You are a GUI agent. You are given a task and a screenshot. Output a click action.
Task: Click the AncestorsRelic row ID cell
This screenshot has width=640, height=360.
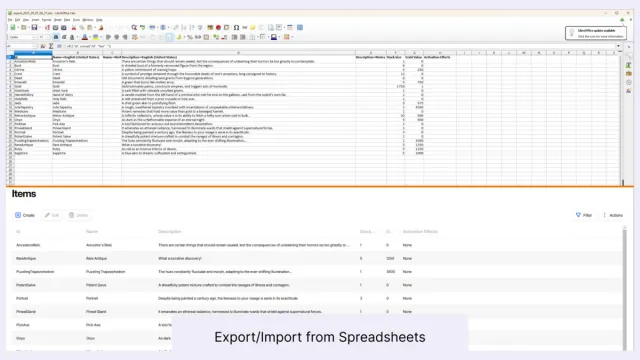28,245
